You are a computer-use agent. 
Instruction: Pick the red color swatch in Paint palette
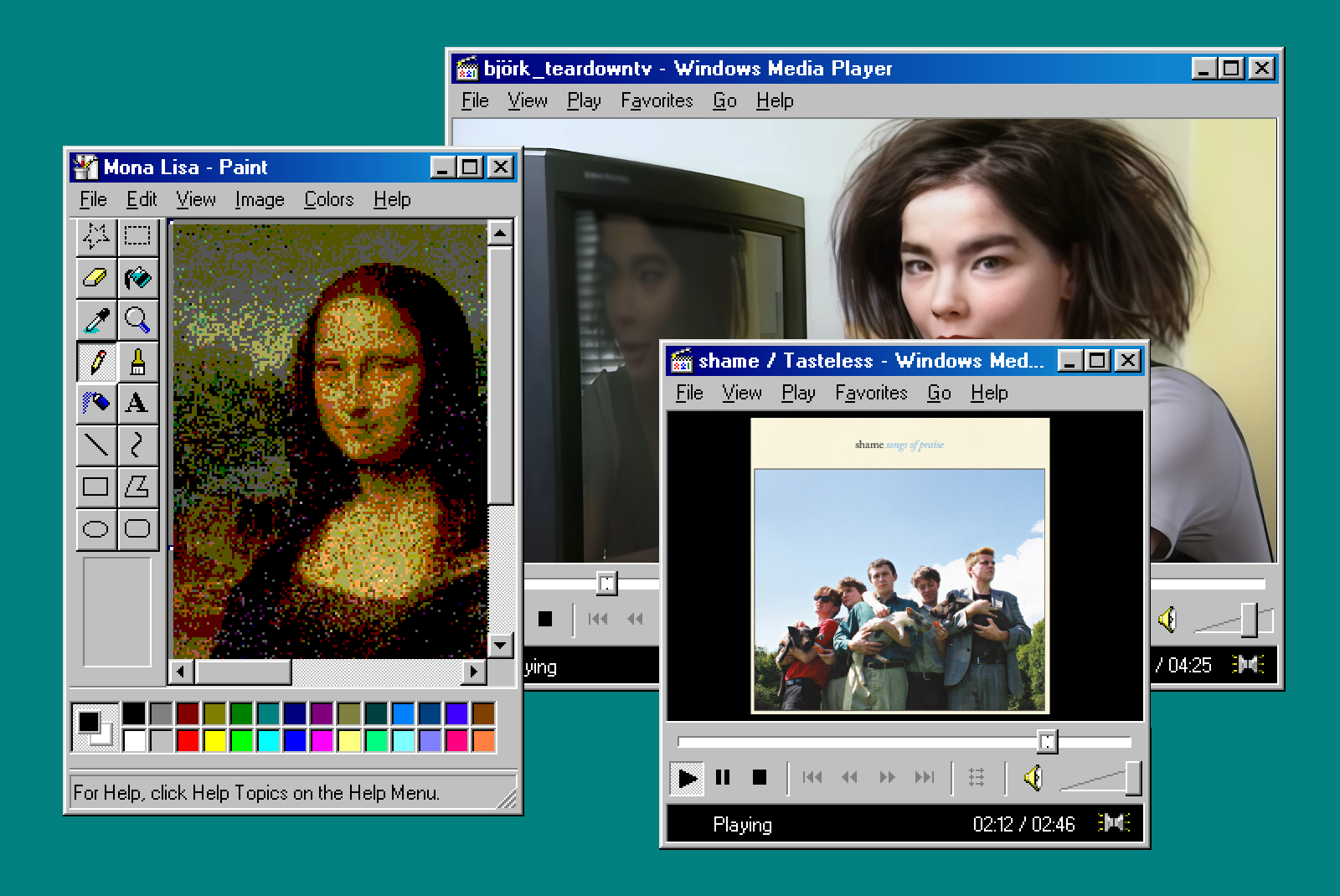click(188, 740)
